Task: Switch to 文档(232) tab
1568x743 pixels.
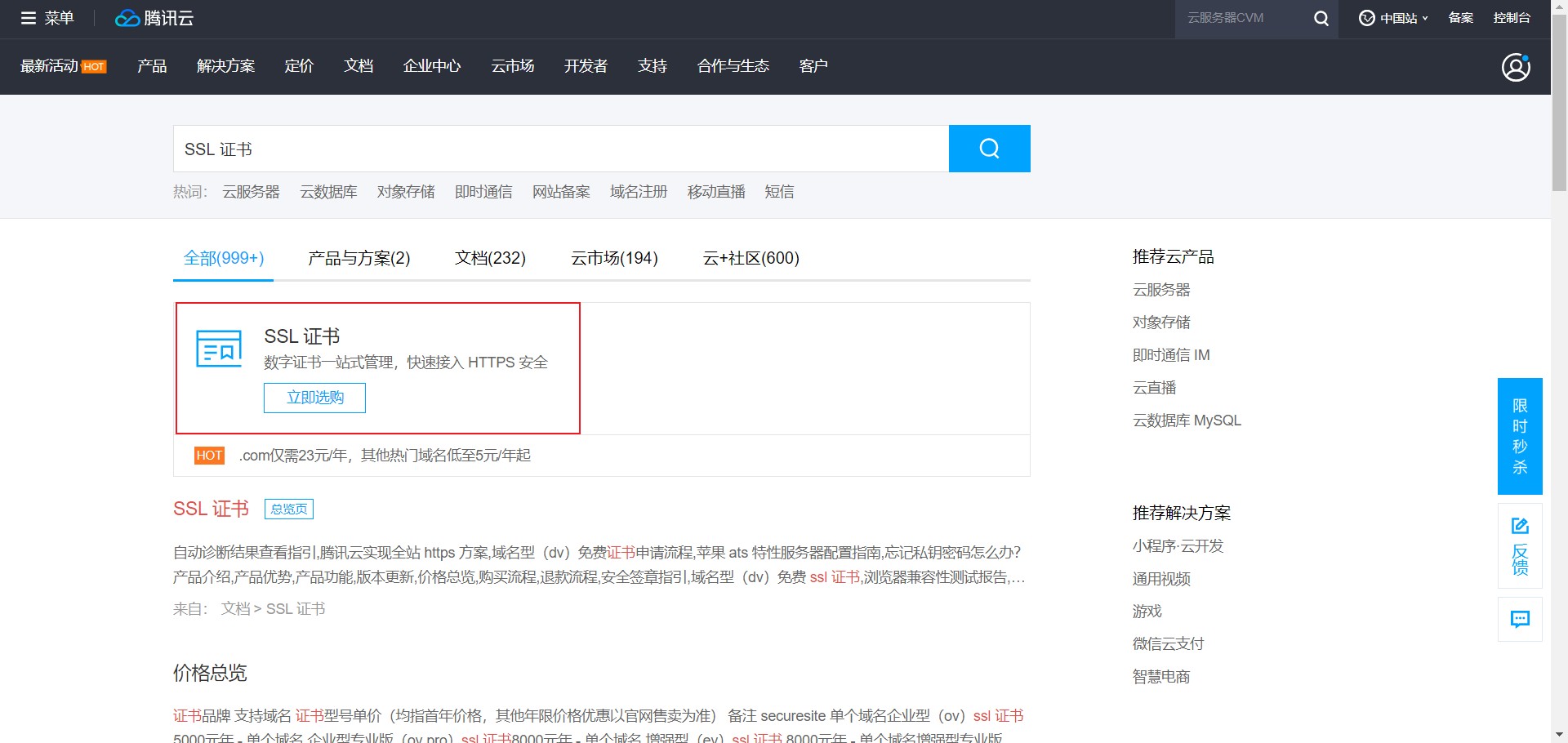Action: point(490,258)
